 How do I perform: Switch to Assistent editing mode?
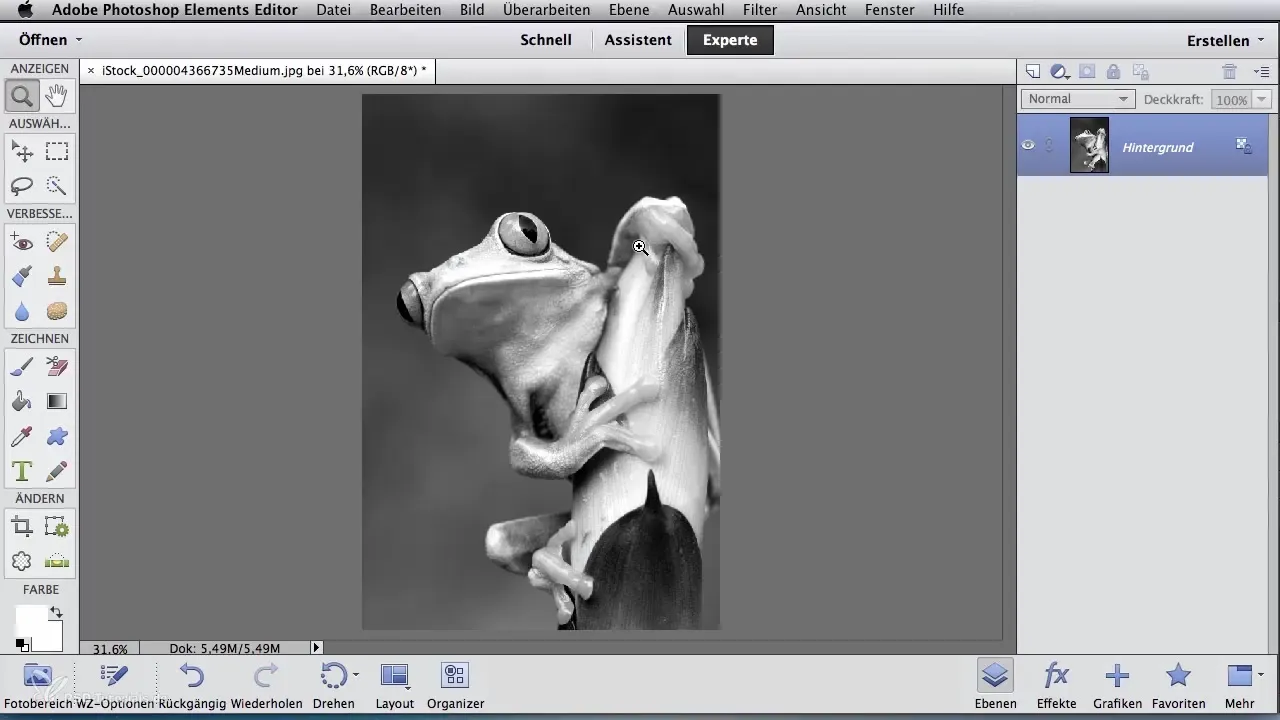638,40
